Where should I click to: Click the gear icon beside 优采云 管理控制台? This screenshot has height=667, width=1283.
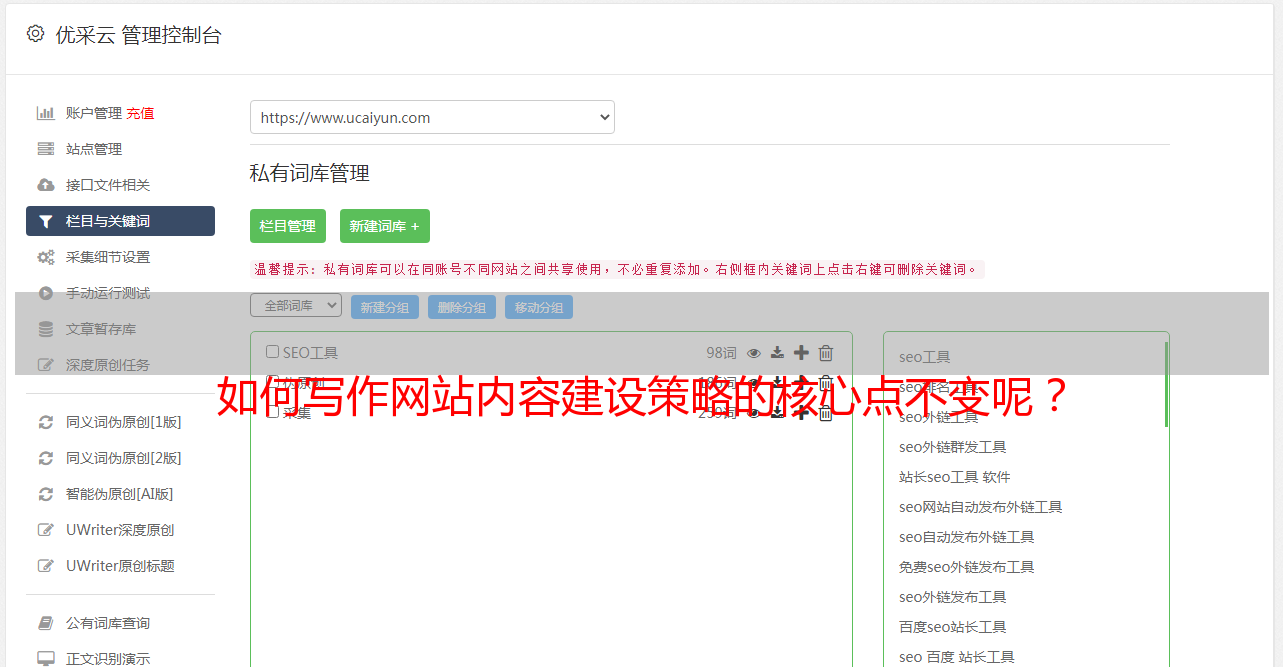point(36,34)
